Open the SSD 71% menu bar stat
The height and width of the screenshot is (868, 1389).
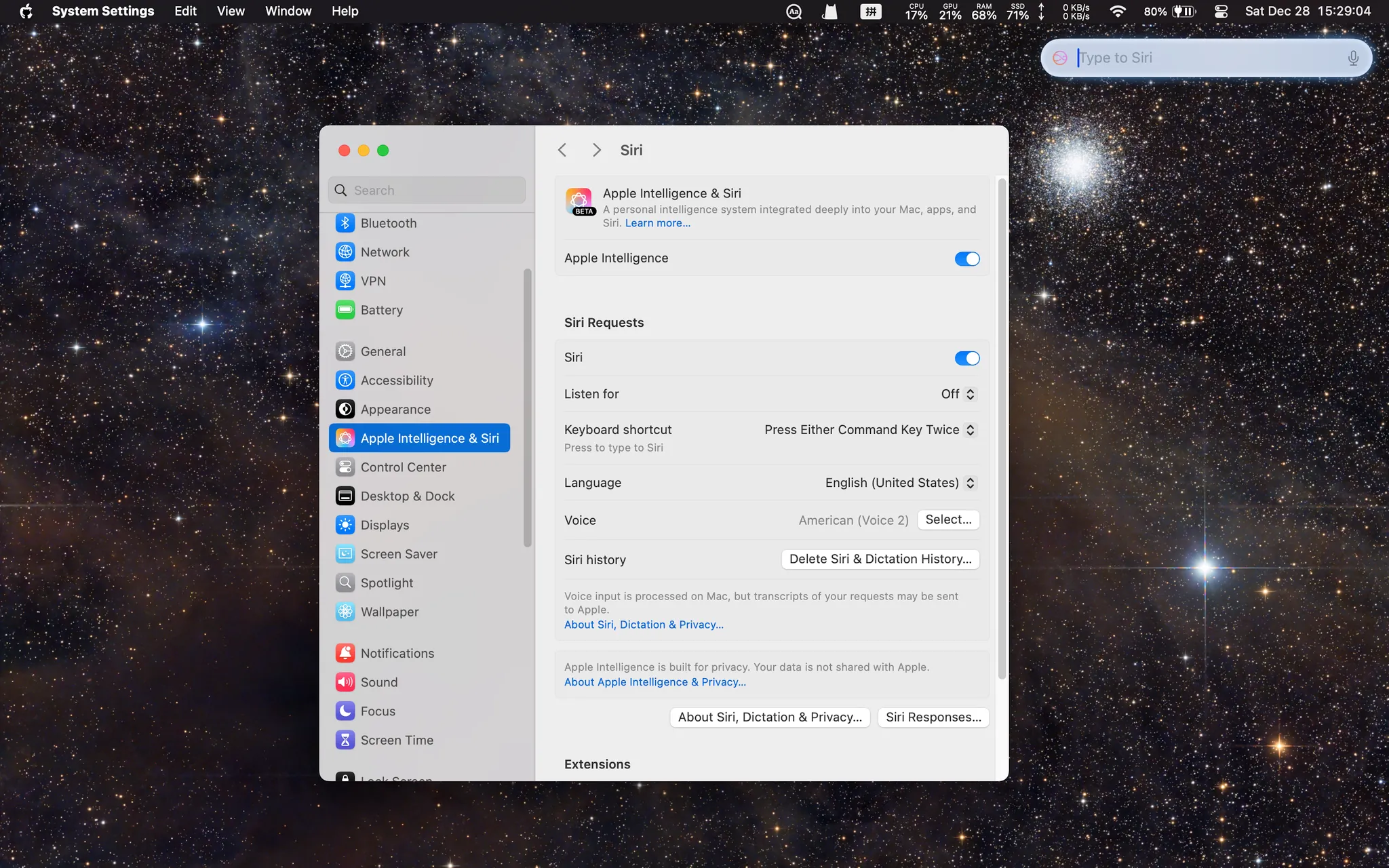(1017, 12)
